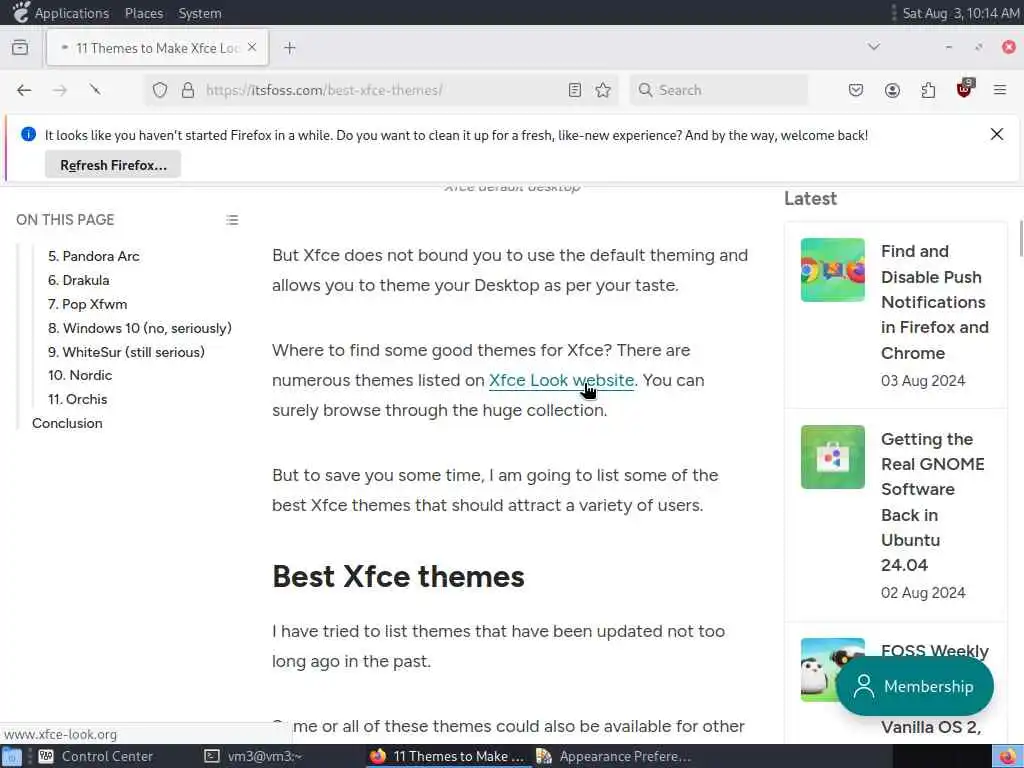Click push notifications article thumbnail
This screenshot has width=1024, height=768.
pyautogui.click(x=833, y=270)
